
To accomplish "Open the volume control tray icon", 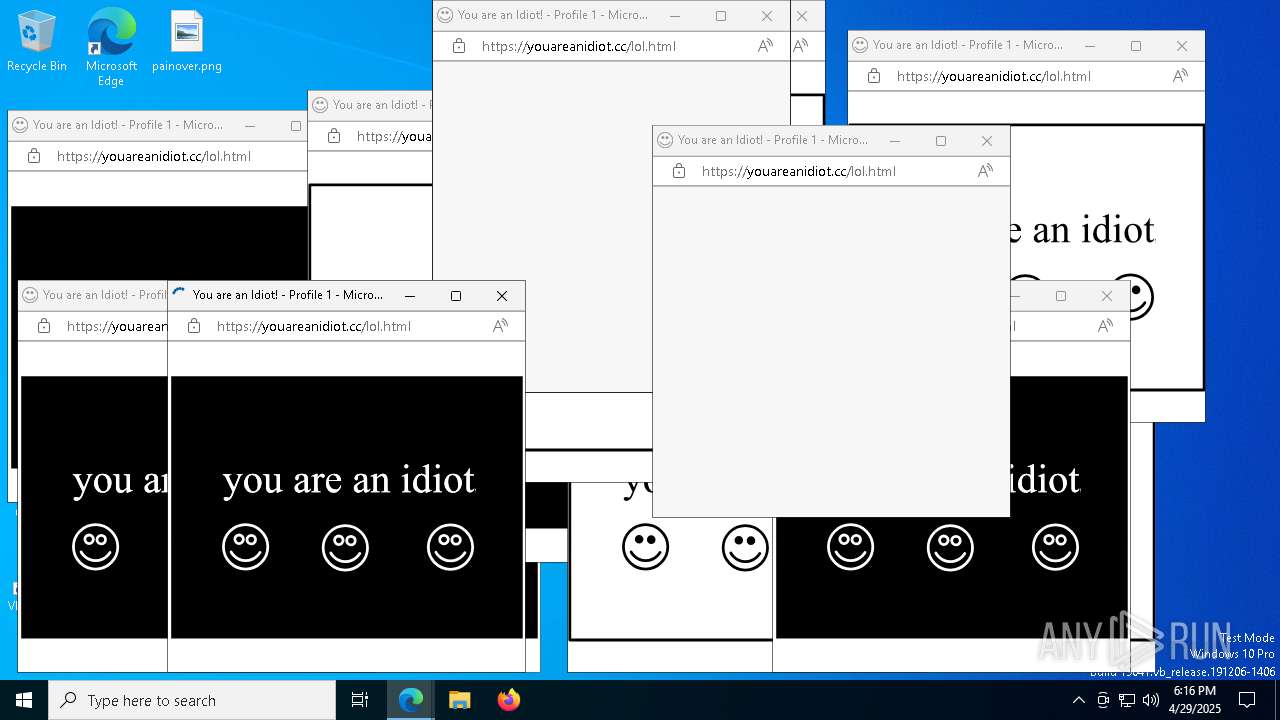I will click(1150, 700).
